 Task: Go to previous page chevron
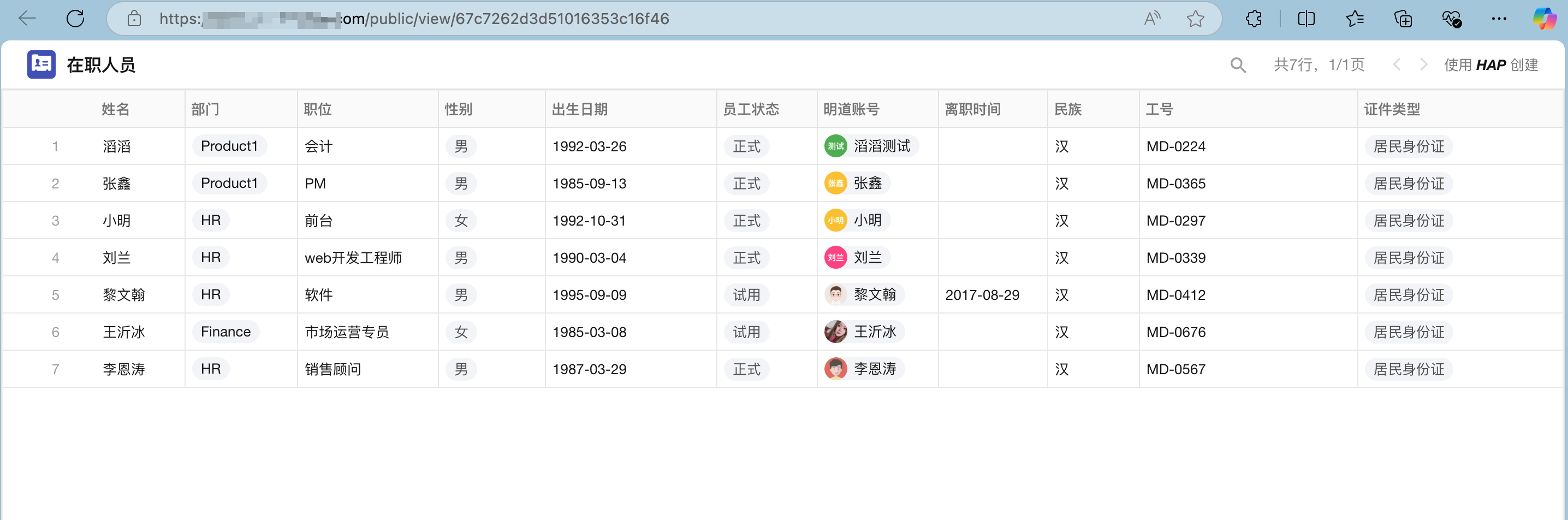(x=1397, y=64)
